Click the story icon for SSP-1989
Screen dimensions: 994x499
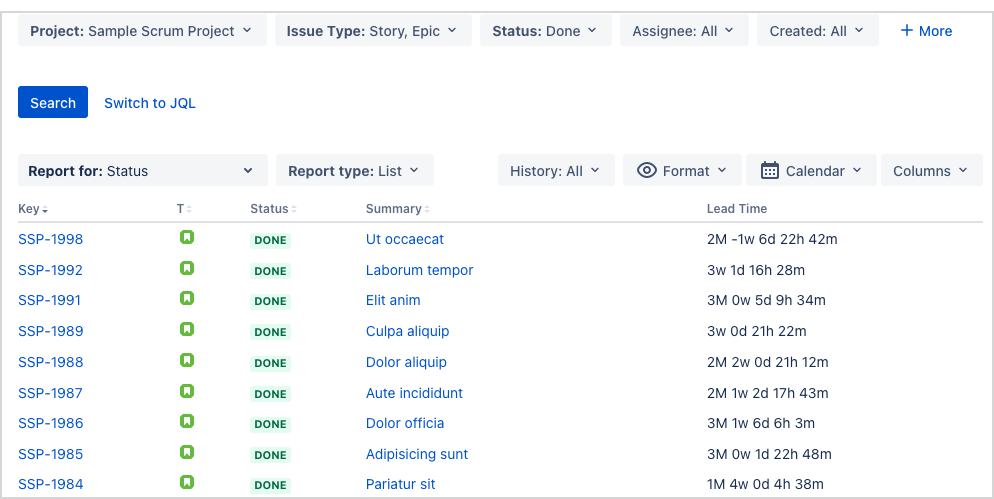point(186,330)
